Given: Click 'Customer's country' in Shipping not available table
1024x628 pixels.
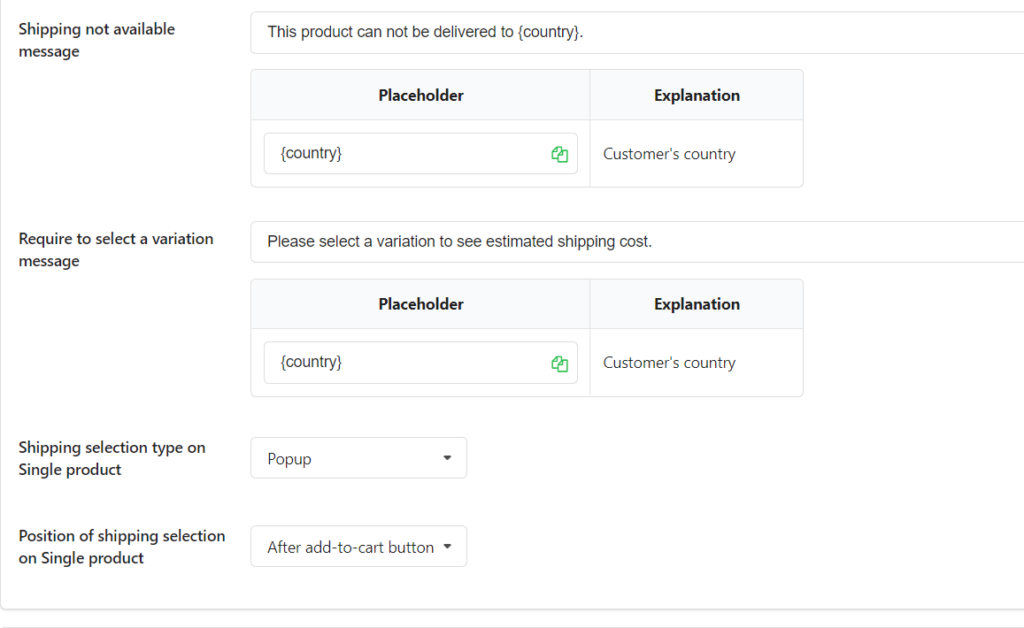Looking at the screenshot, I should [669, 154].
